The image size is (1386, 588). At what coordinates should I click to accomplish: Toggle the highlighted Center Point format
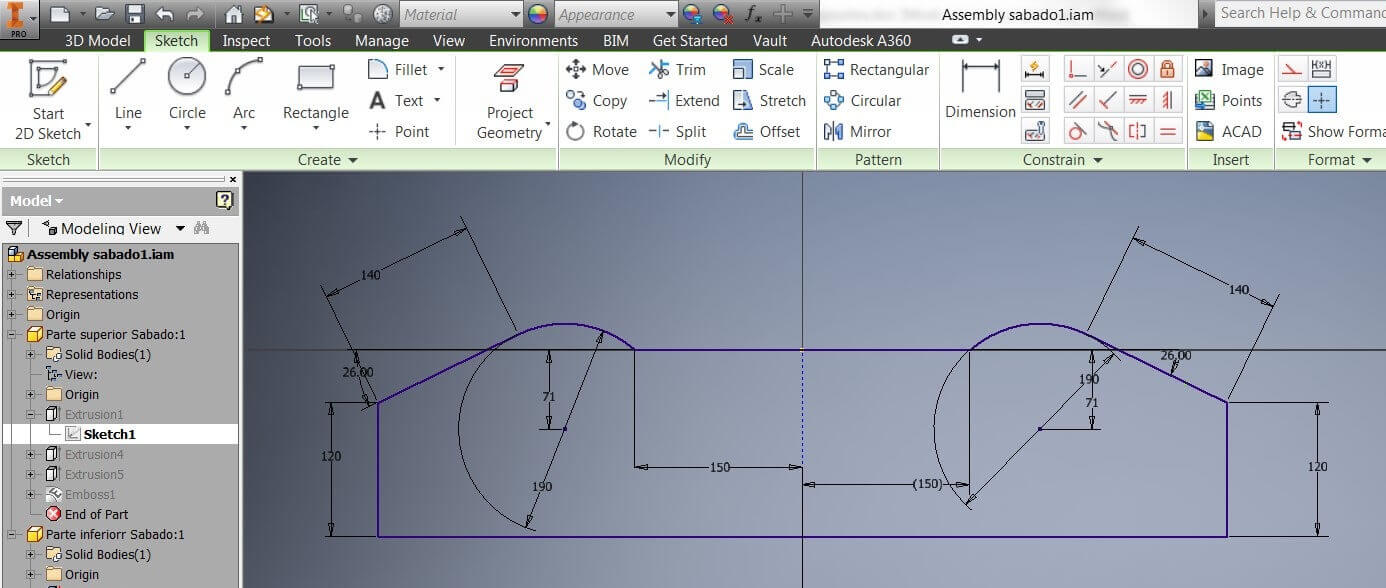(1322, 100)
